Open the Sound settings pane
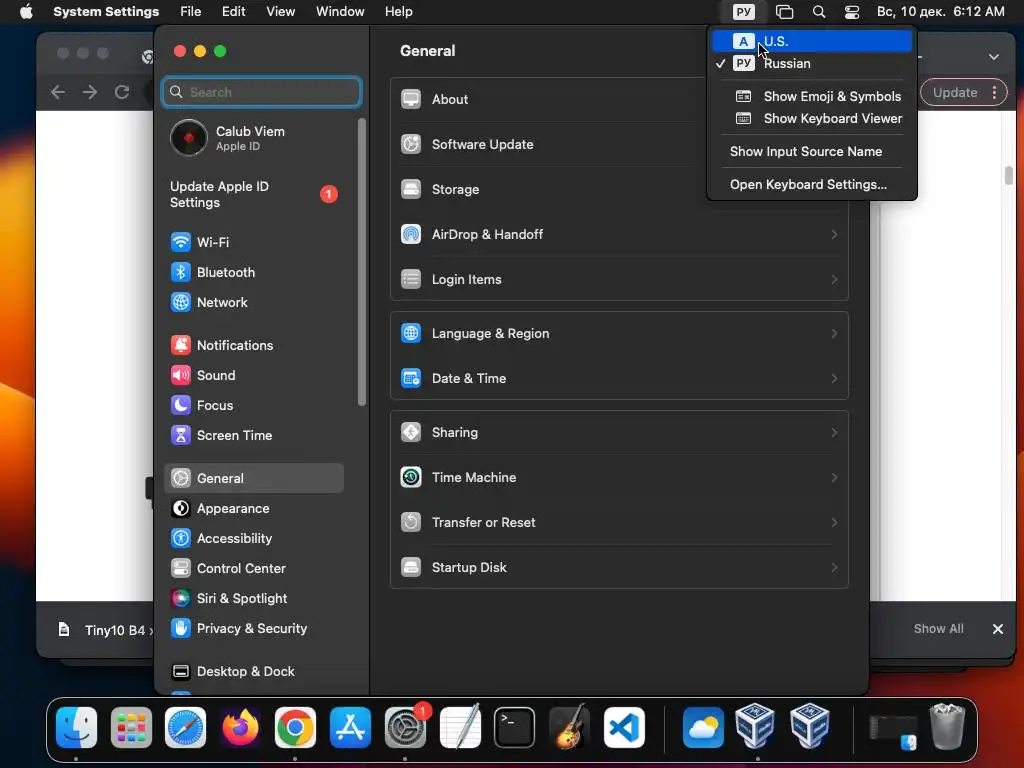The image size is (1024, 768). [x=202, y=376]
